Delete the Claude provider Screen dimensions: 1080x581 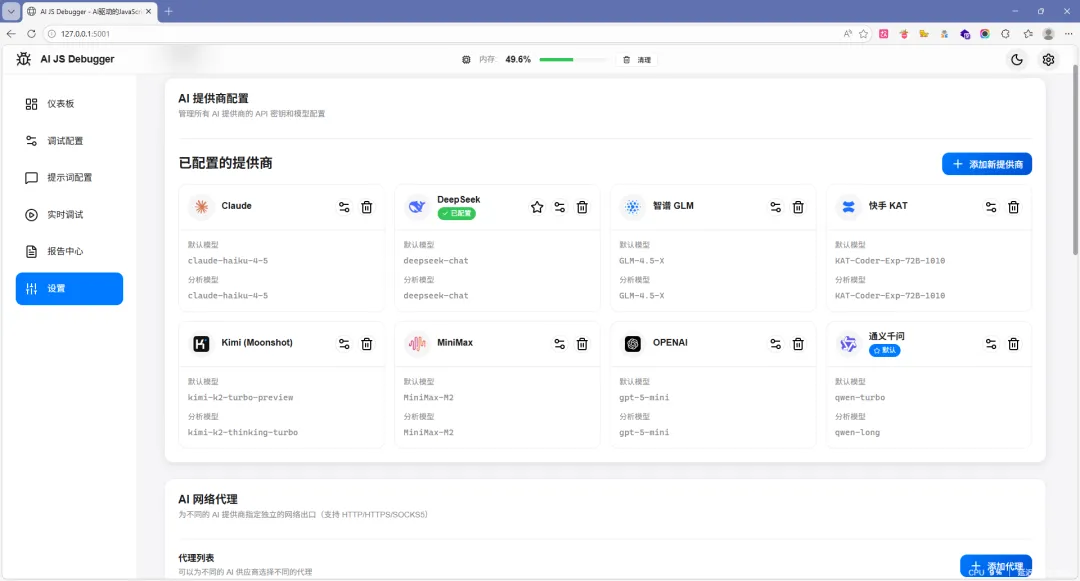(366, 207)
